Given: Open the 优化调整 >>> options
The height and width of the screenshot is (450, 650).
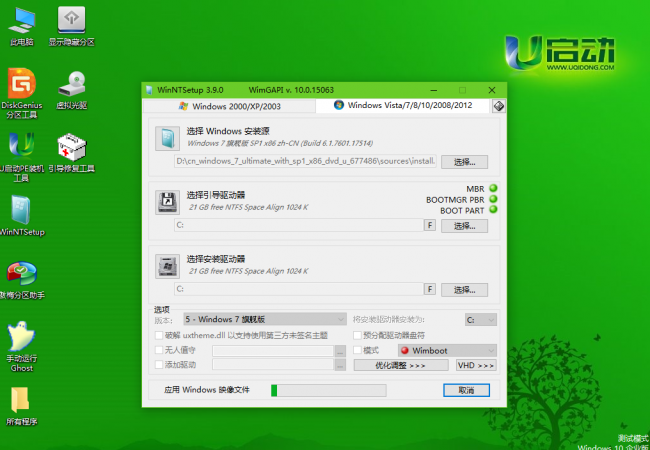Looking at the screenshot, I should pos(401,365).
